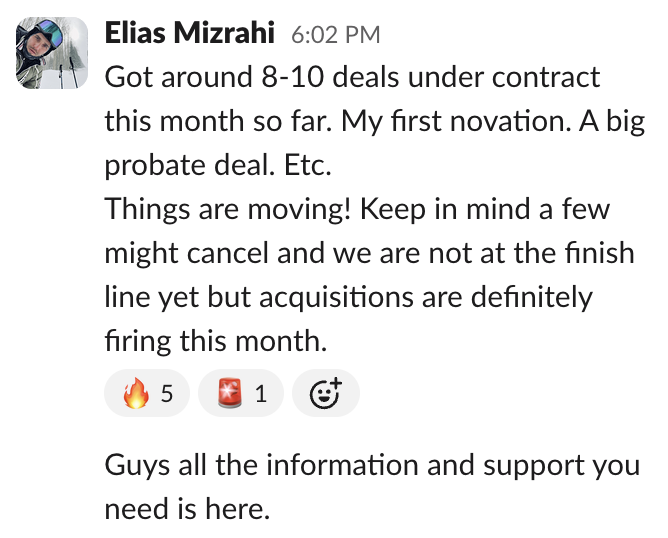Toggle the fire emoji reaction
668x538 pixels.
147,393
